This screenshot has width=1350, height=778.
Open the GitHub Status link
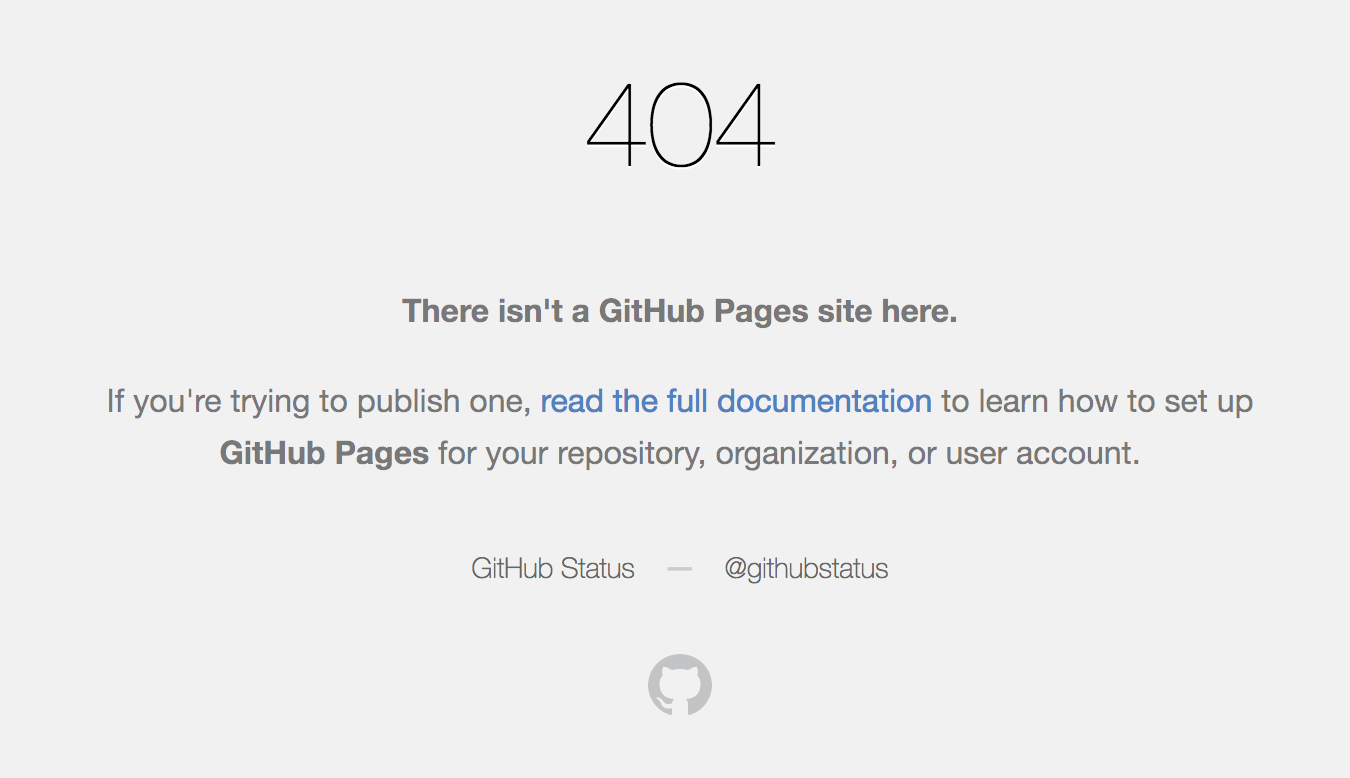pos(553,568)
